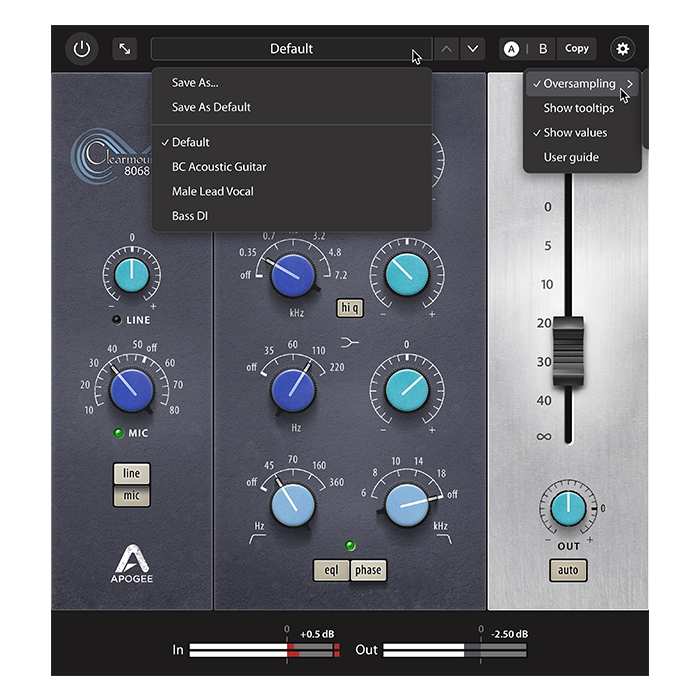Click the auto button under OUT

[568, 571]
